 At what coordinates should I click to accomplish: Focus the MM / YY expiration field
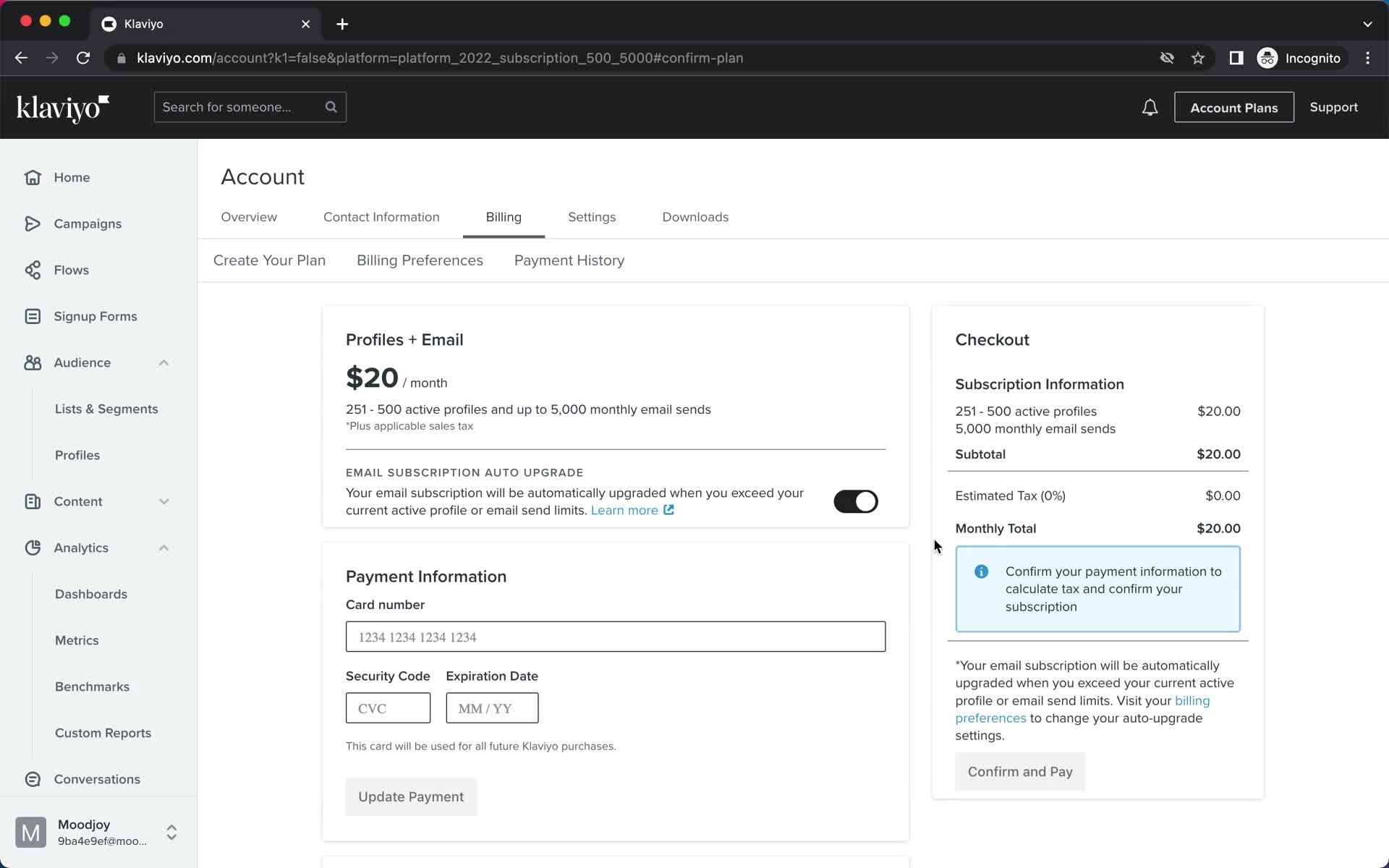(x=492, y=708)
